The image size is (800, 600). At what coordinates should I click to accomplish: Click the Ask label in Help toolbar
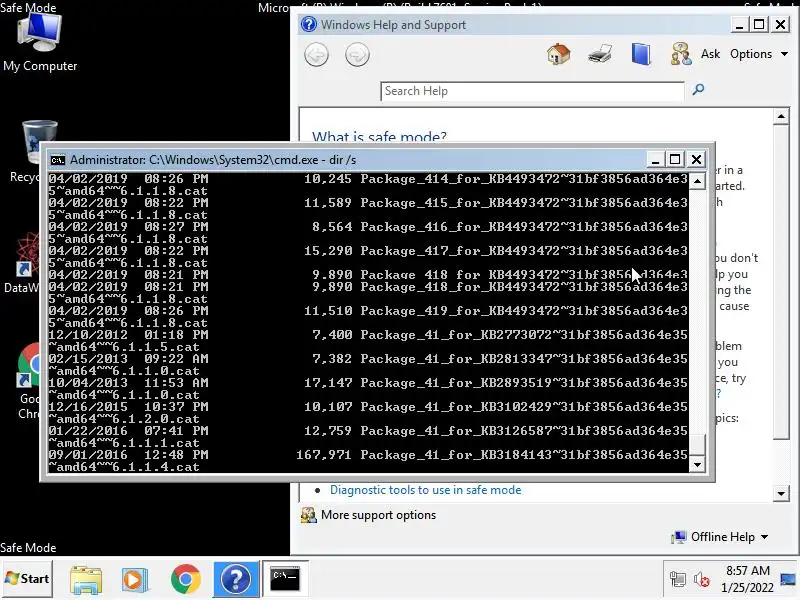coord(710,54)
